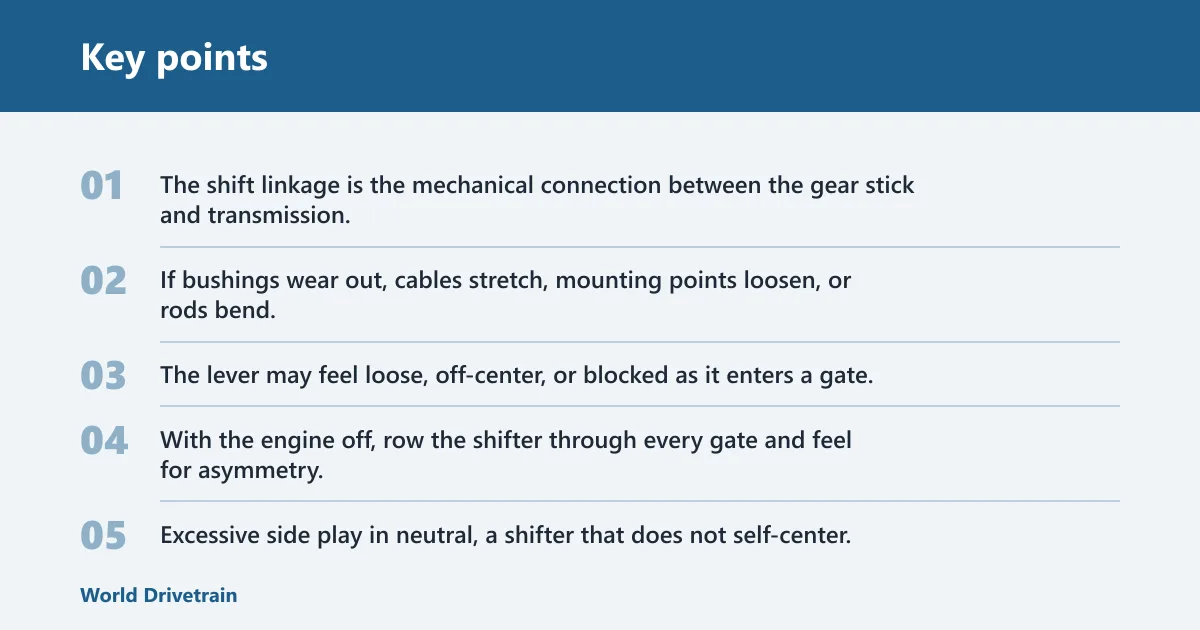This screenshot has width=1200, height=630.
Task: Select the 01 number marker
Action: pos(102,186)
